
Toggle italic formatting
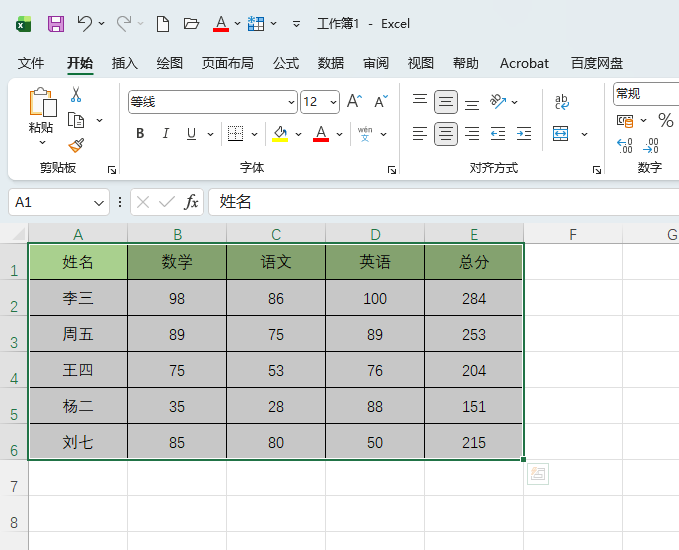click(x=165, y=133)
